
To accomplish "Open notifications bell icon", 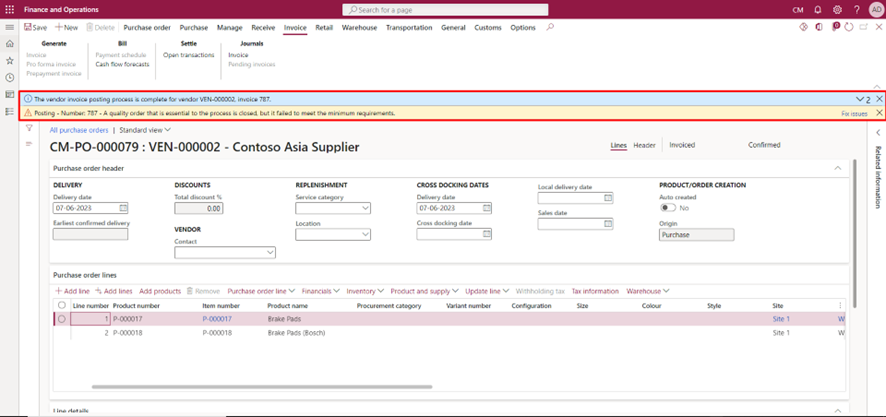I will 818,10.
